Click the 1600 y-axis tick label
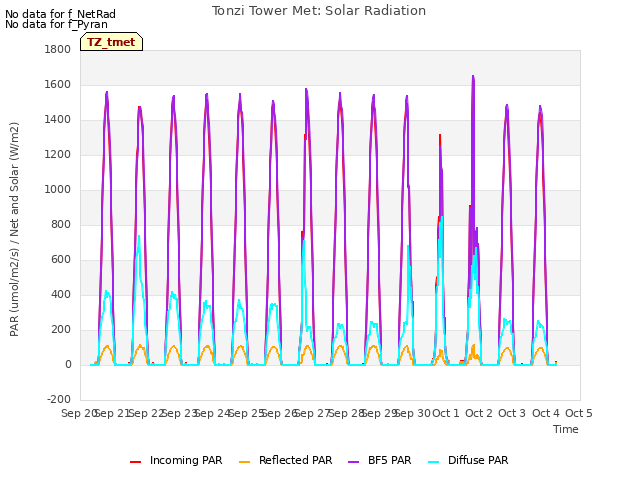The height and width of the screenshot is (480, 640). (x=58, y=84)
